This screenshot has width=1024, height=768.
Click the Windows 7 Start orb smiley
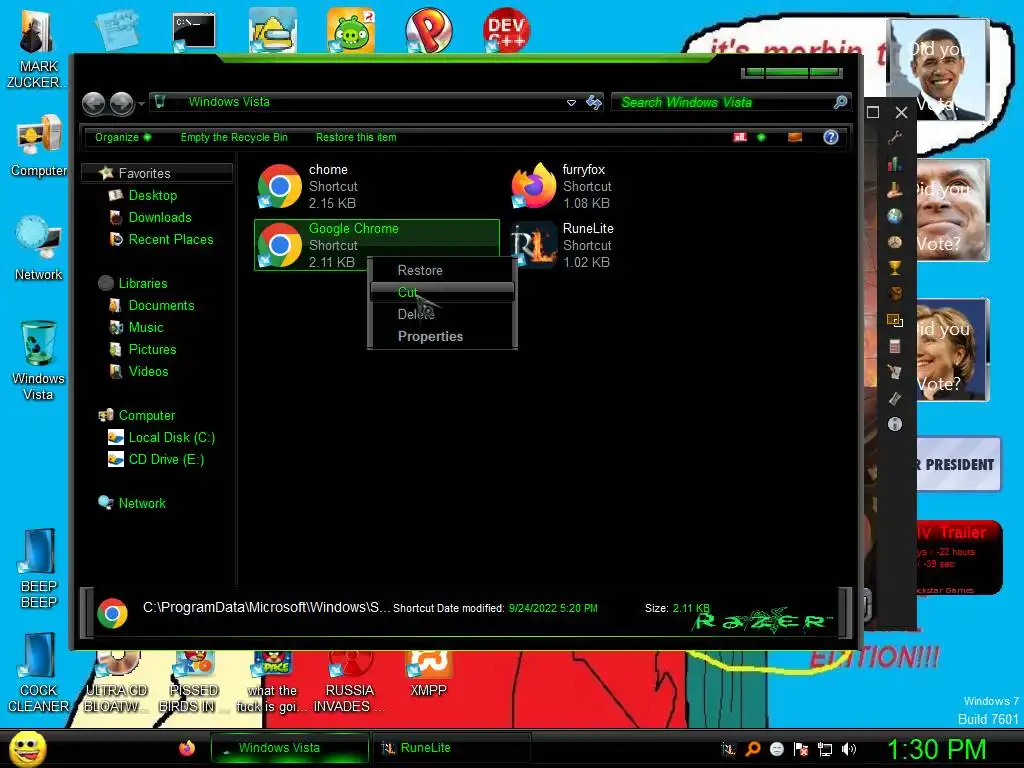[27, 748]
